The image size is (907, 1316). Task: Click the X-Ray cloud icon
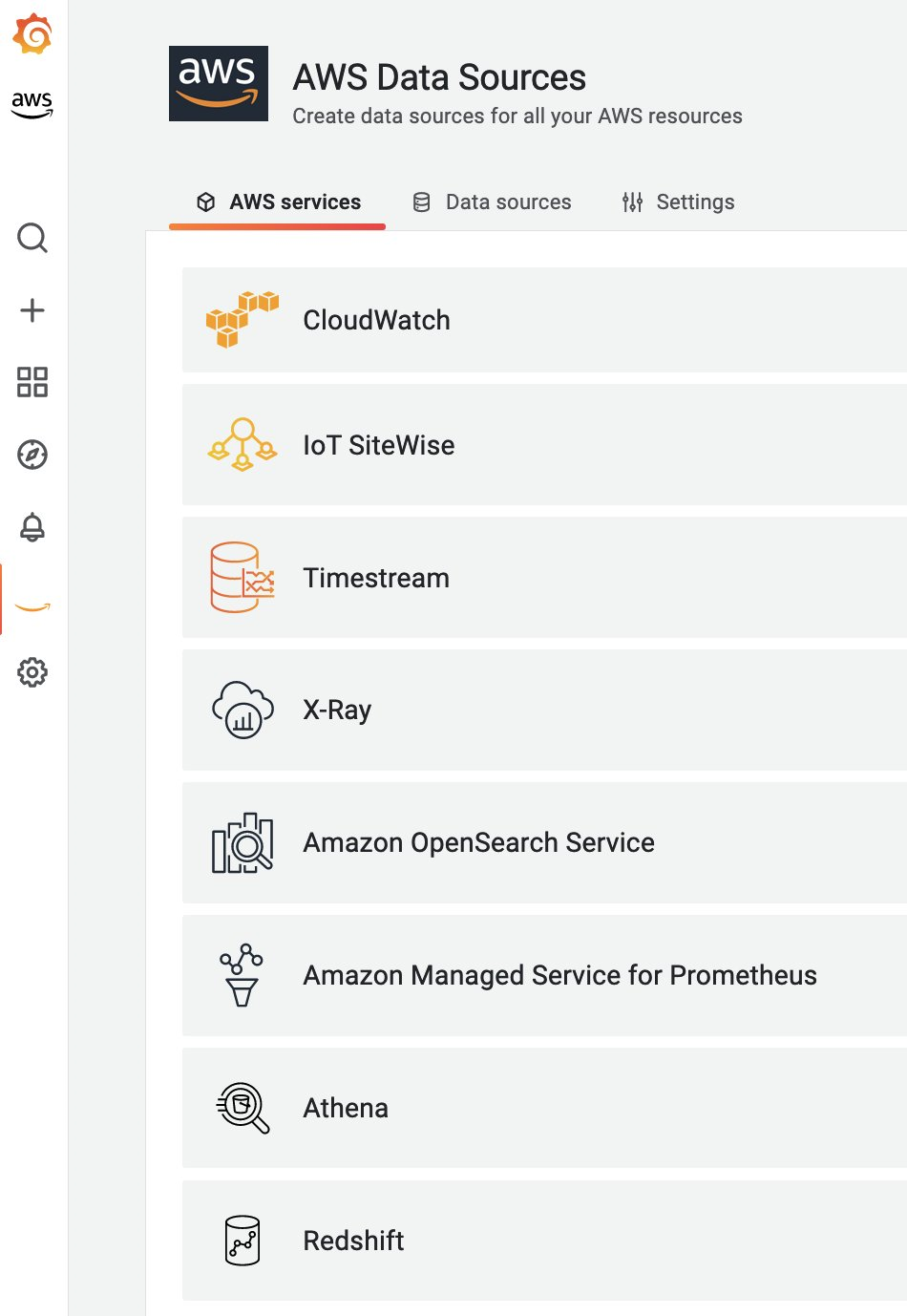coord(241,710)
